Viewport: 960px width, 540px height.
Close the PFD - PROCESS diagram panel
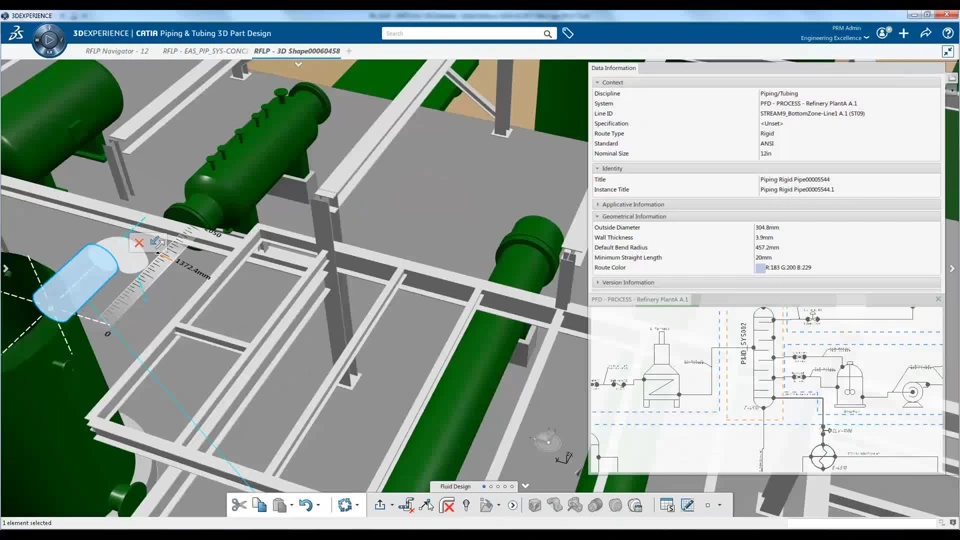coord(939,299)
